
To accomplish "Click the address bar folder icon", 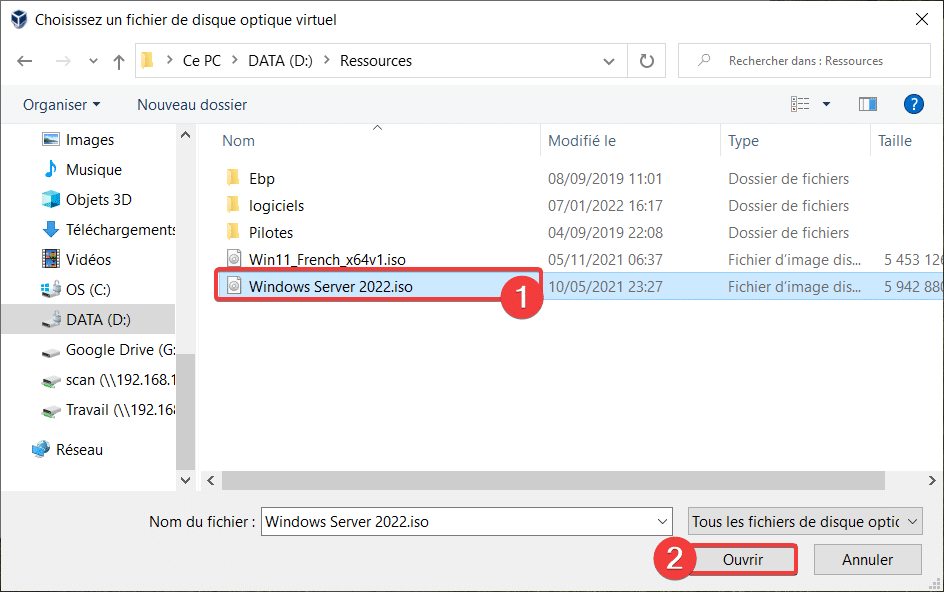I will click(x=147, y=60).
